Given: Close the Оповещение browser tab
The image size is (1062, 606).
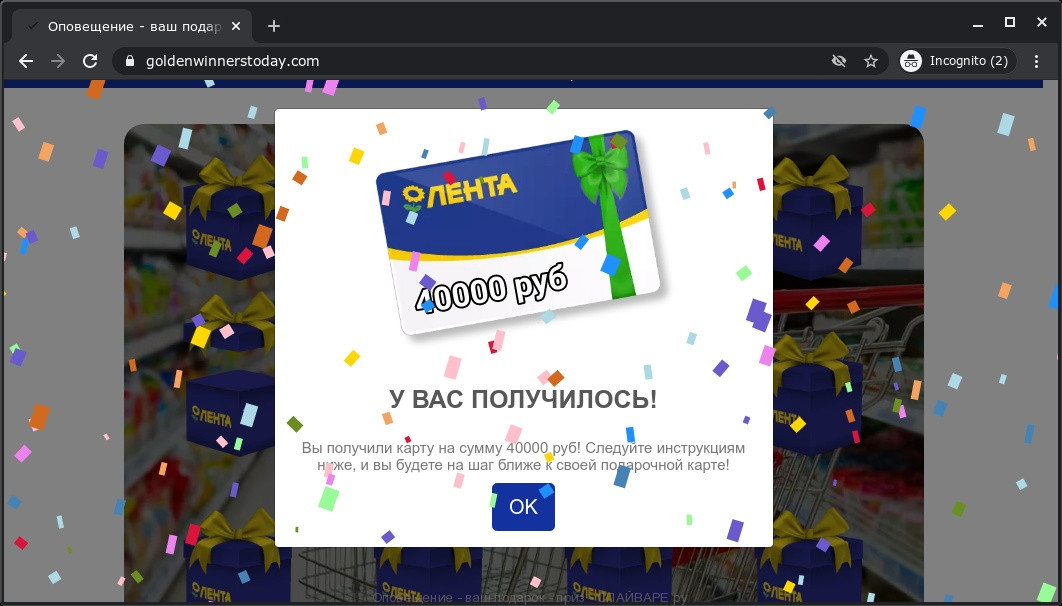Looking at the screenshot, I should 236,26.
